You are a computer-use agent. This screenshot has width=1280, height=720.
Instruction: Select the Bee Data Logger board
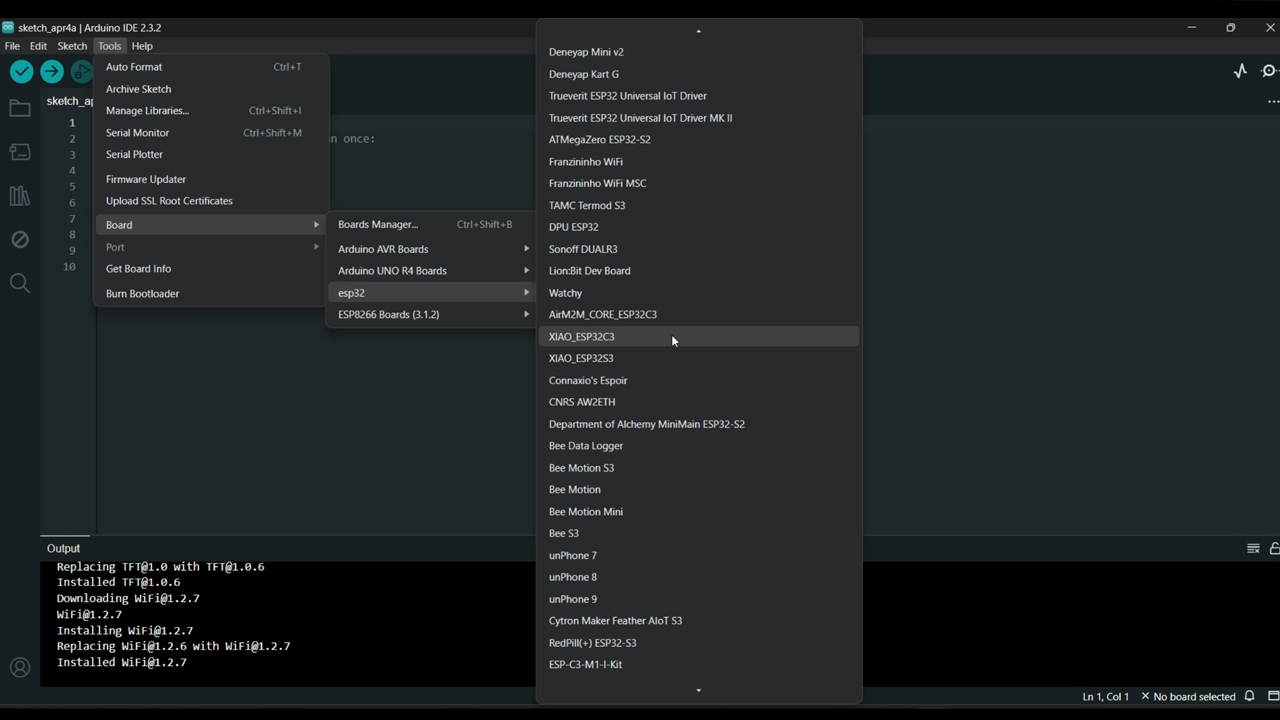tap(698, 446)
